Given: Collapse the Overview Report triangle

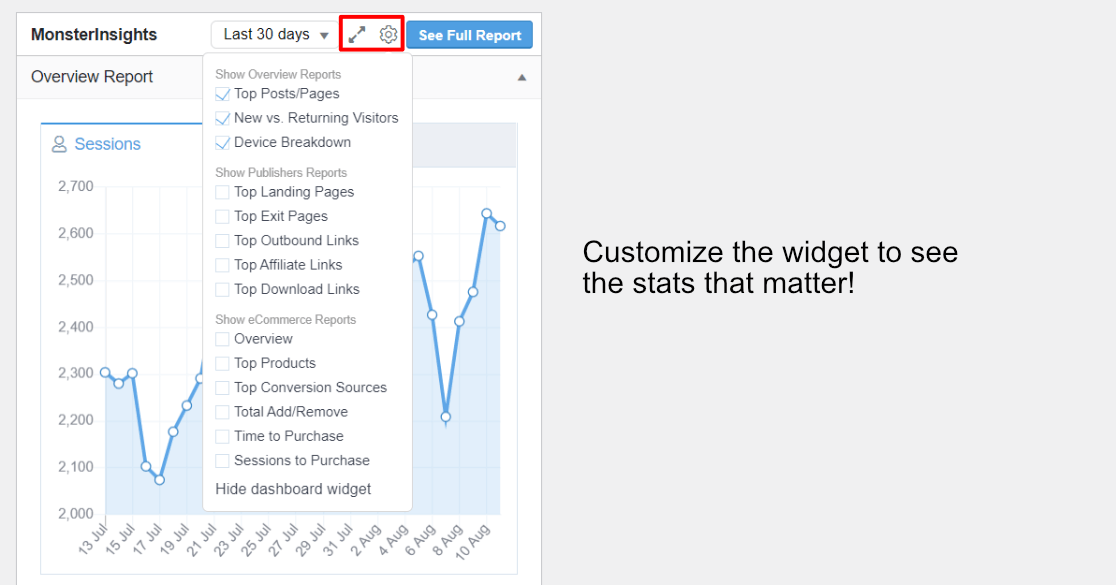Looking at the screenshot, I should coord(522,77).
